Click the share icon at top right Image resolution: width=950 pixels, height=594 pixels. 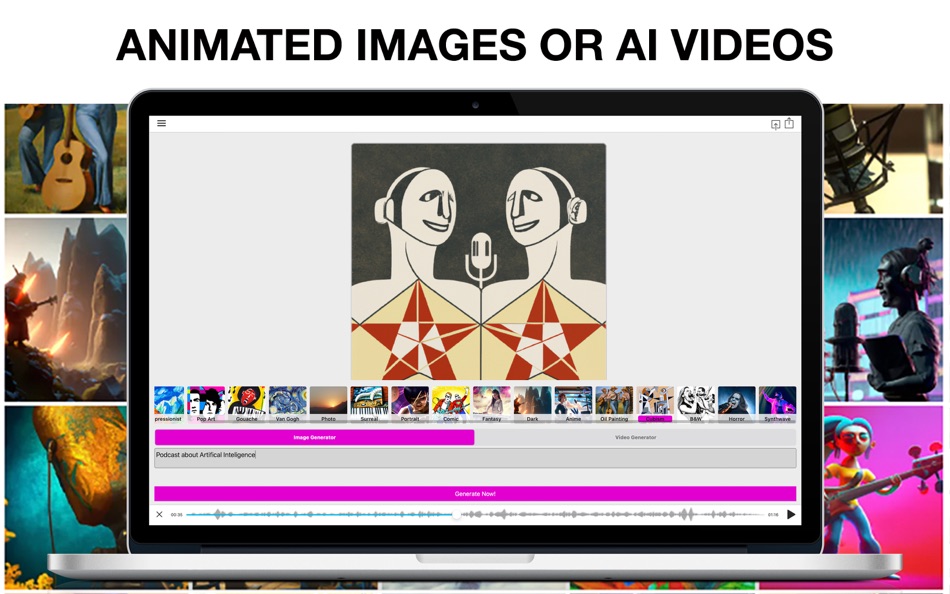[x=789, y=123]
